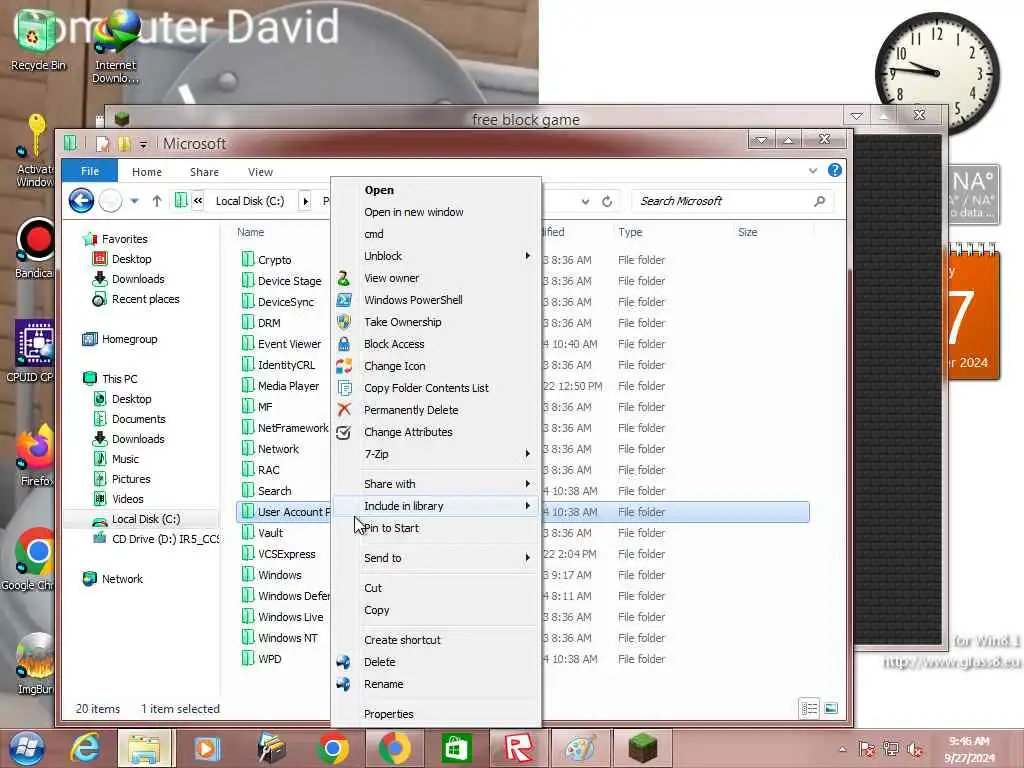Select Local Disk (C:) in navigation pane
Image resolution: width=1024 pixels, height=768 pixels.
[146, 519]
